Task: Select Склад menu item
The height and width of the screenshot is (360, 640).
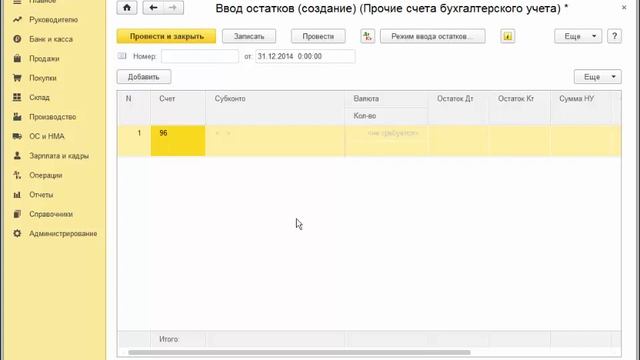Action: 39,98
